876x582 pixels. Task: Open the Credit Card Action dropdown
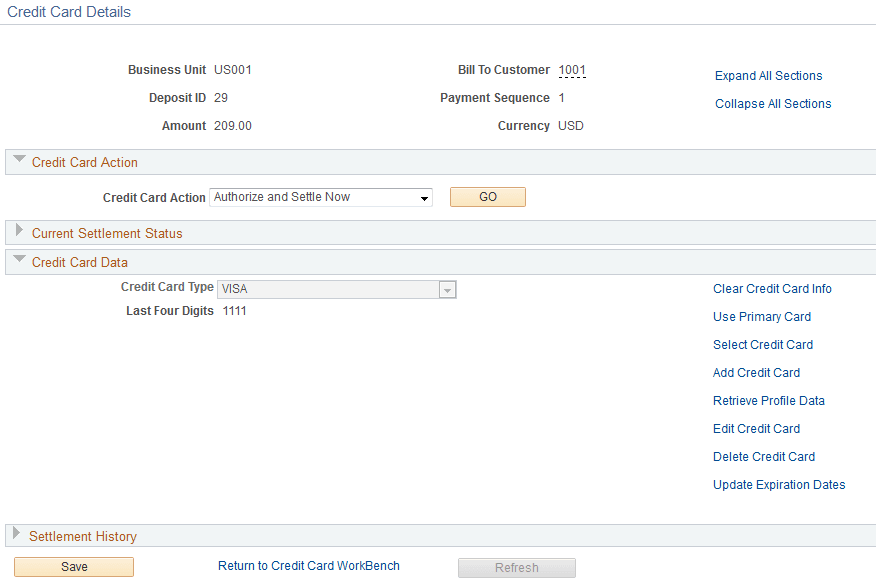pos(423,197)
